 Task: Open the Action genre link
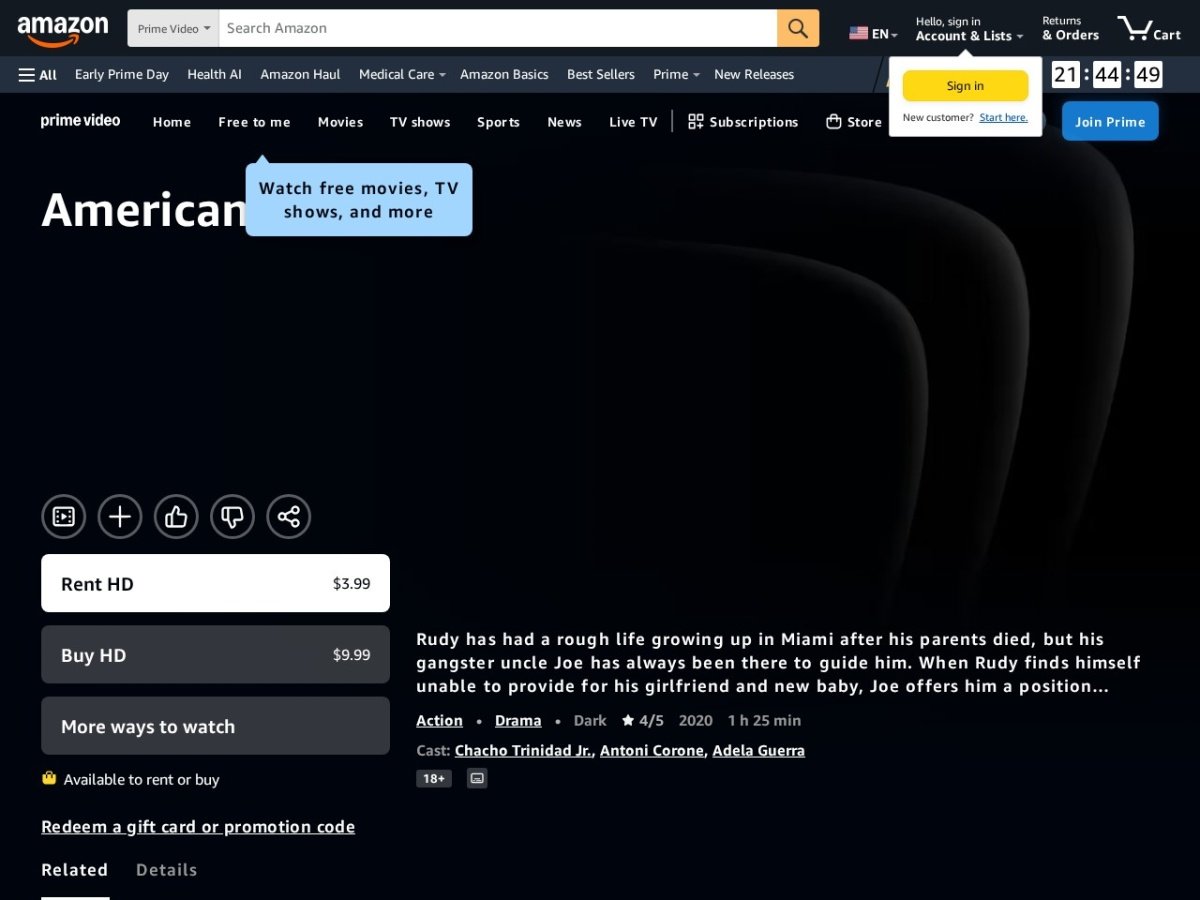click(x=439, y=720)
